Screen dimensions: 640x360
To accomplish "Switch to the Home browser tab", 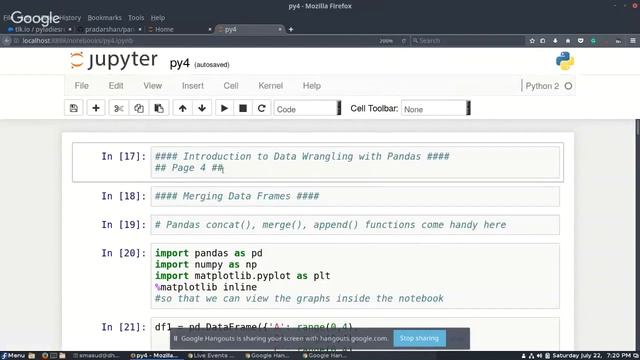I will 180,29.
